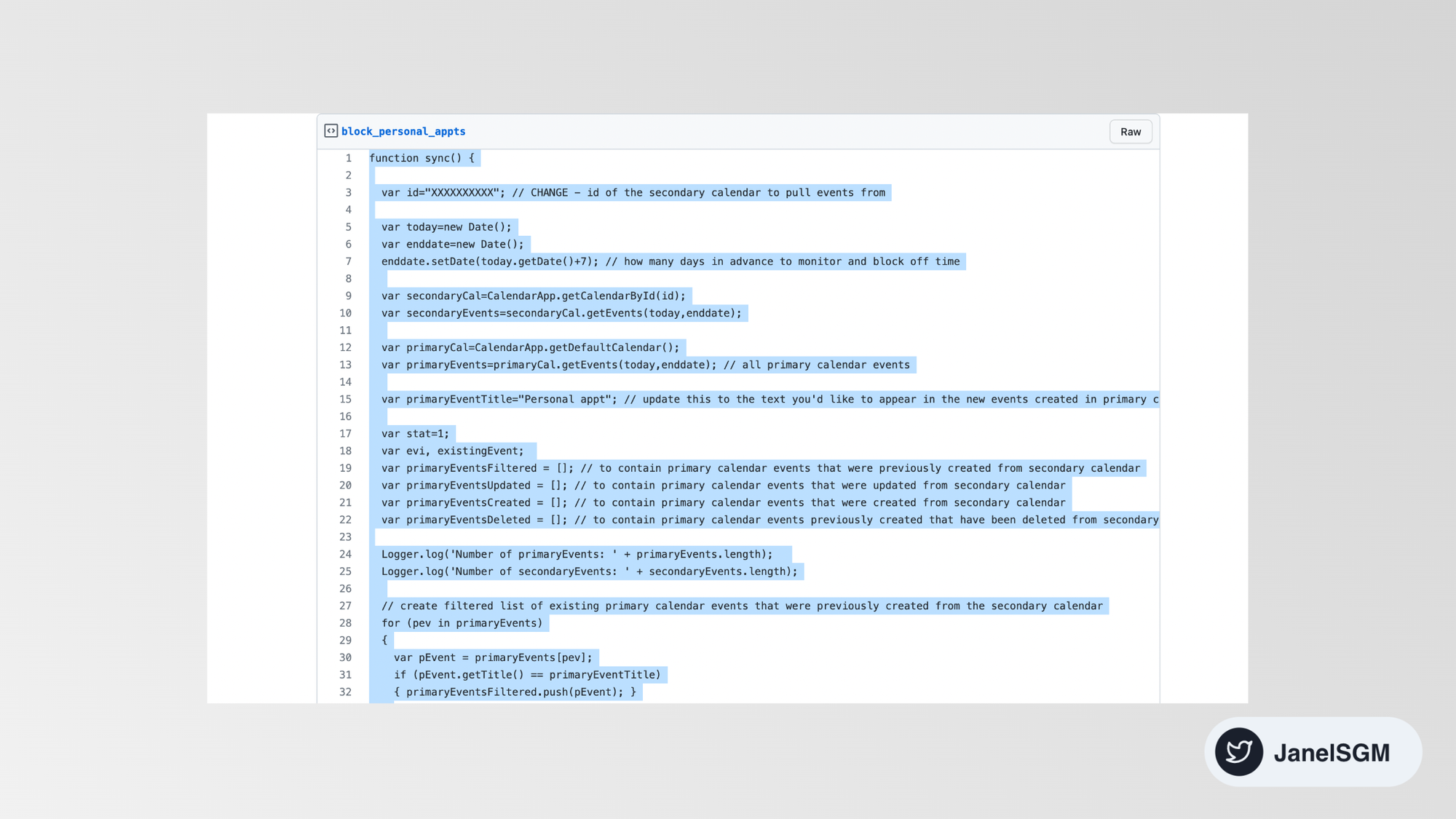The height and width of the screenshot is (819, 1456).
Task: Click the 'var primaryEventTitle="Personal appt"' line
Action: (770, 399)
